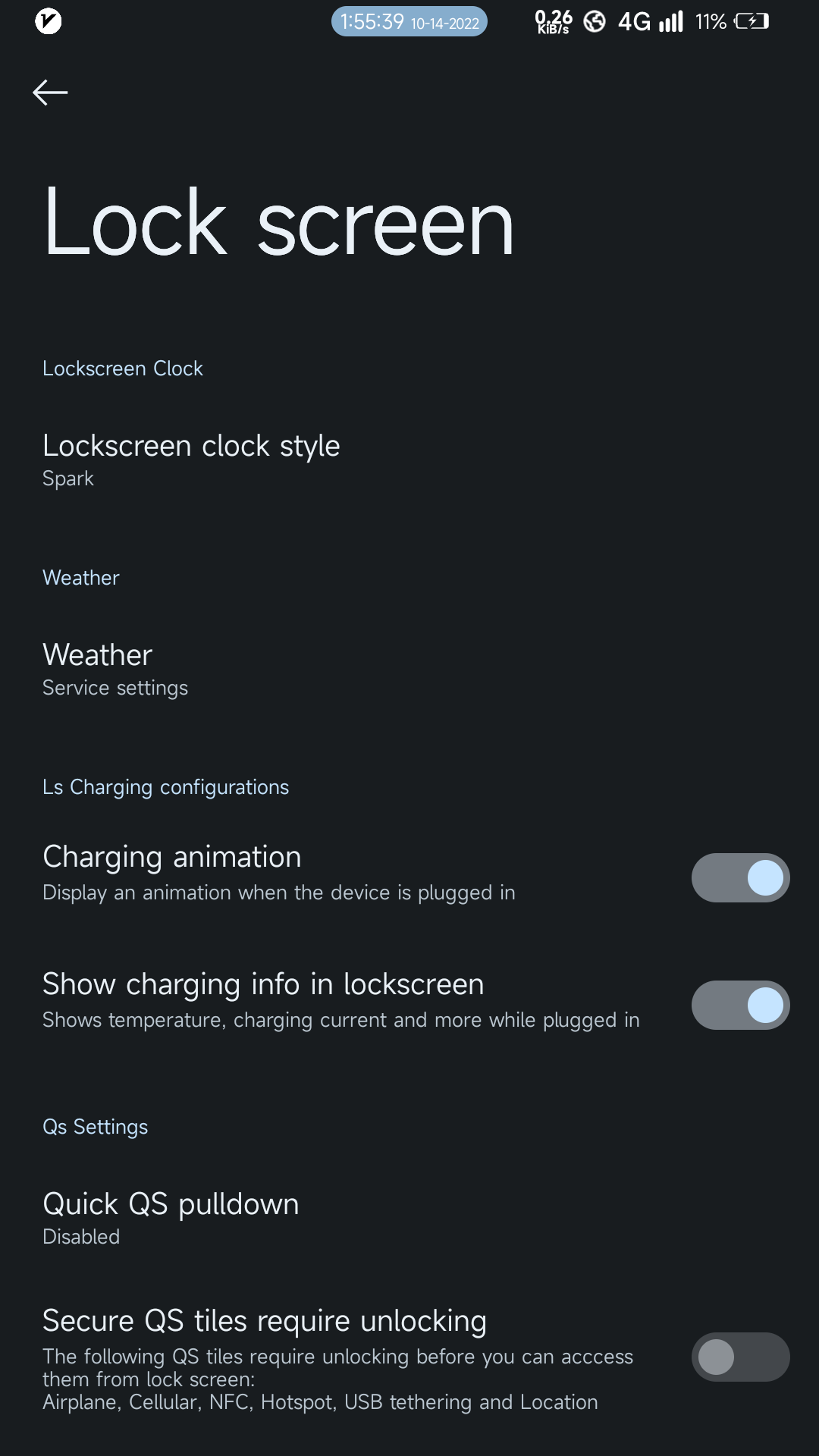Enable Secure QS tiles require unlocking
Image resolution: width=819 pixels, height=1456 pixels.
click(740, 1357)
